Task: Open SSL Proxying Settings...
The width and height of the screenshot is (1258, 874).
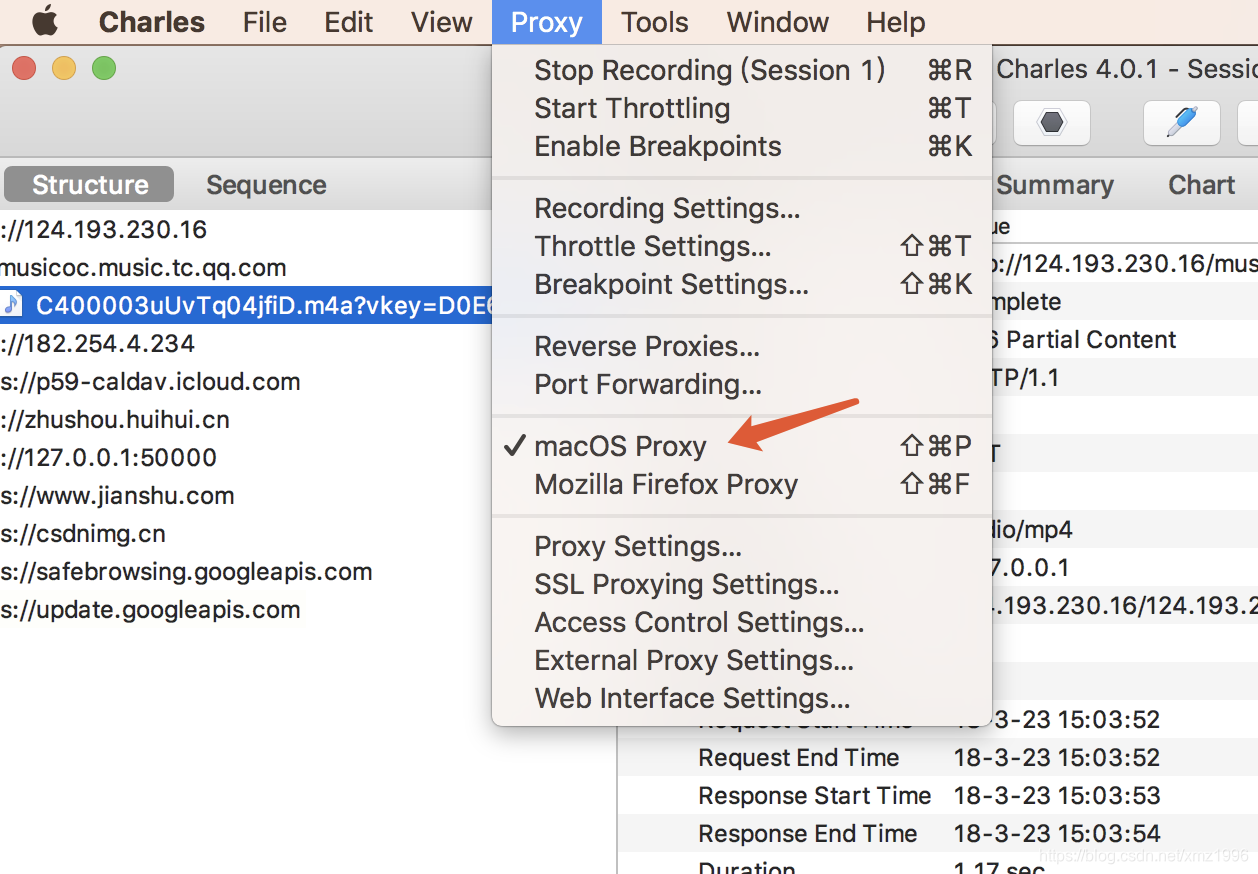Action: click(x=742, y=584)
